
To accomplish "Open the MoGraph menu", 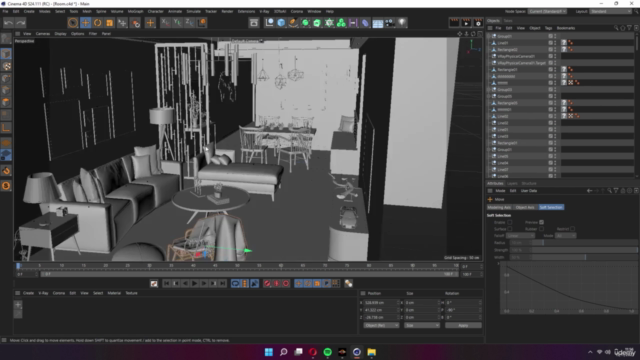I will tap(135, 11).
